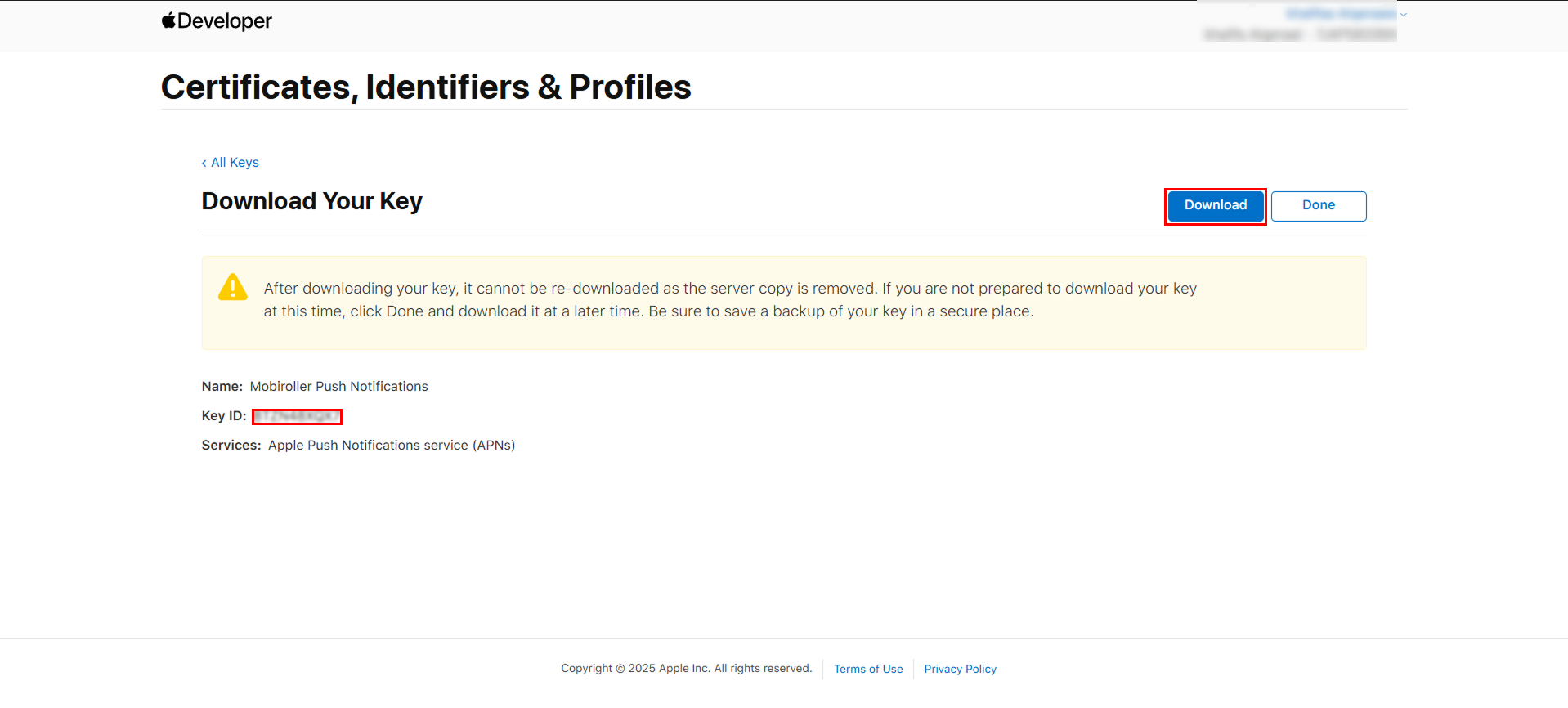Expand the account menu chevron at top right
The image size is (1568, 708).
click(1403, 15)
